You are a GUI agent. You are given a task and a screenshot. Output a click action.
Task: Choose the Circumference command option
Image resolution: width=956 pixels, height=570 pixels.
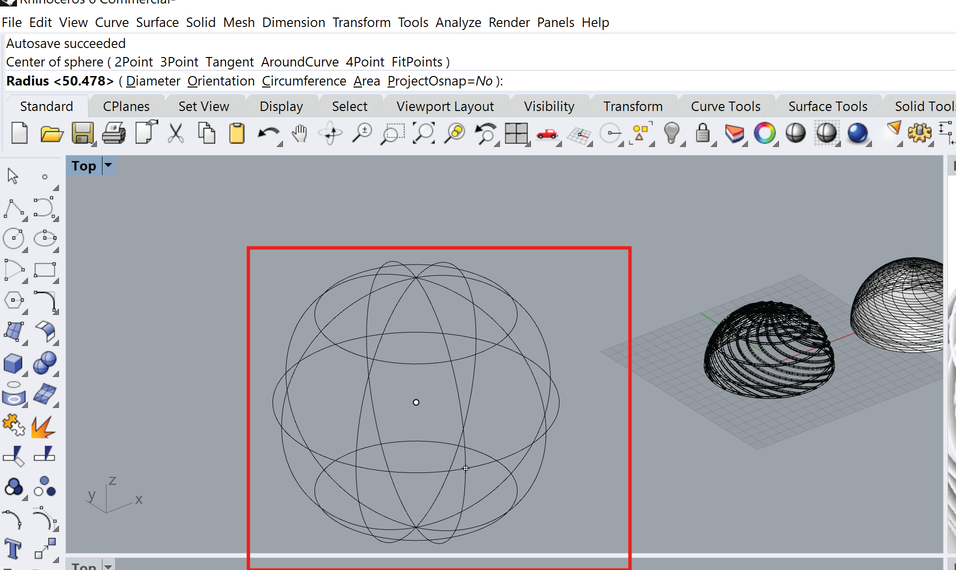[304, 81]
